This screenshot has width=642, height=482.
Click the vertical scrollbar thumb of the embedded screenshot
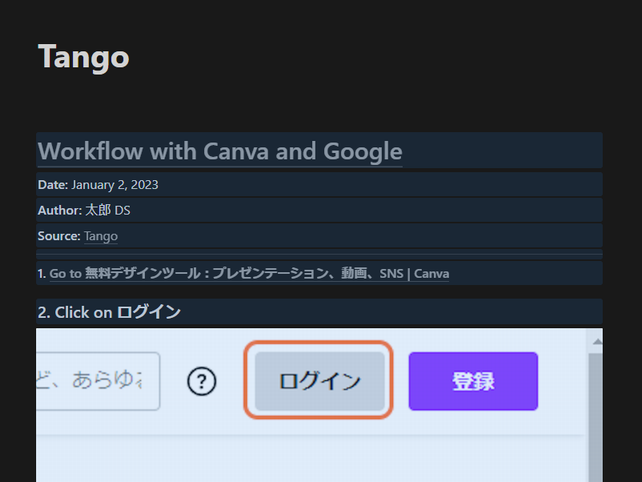click(x=595, y=418)
